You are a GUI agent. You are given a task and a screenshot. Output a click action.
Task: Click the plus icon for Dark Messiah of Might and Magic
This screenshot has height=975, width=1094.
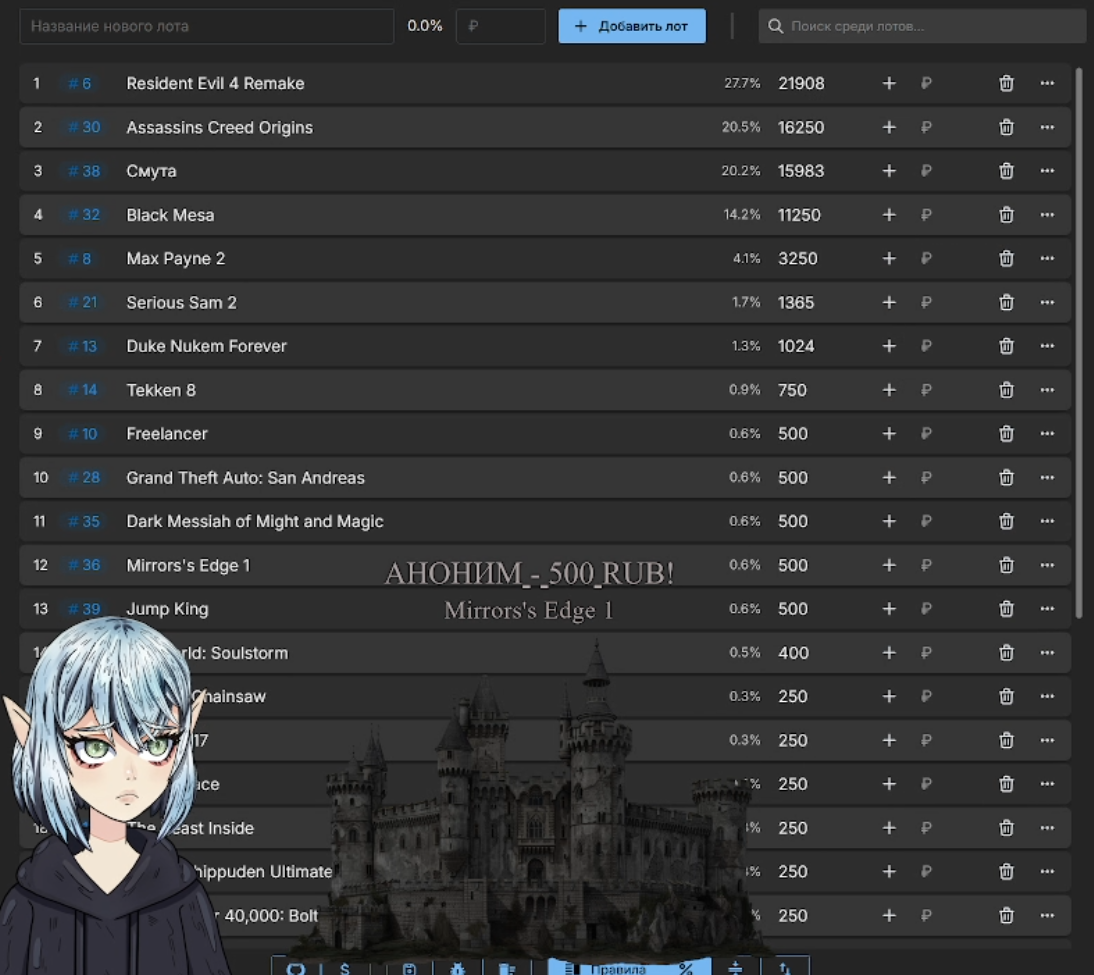(x=889, y=521)
